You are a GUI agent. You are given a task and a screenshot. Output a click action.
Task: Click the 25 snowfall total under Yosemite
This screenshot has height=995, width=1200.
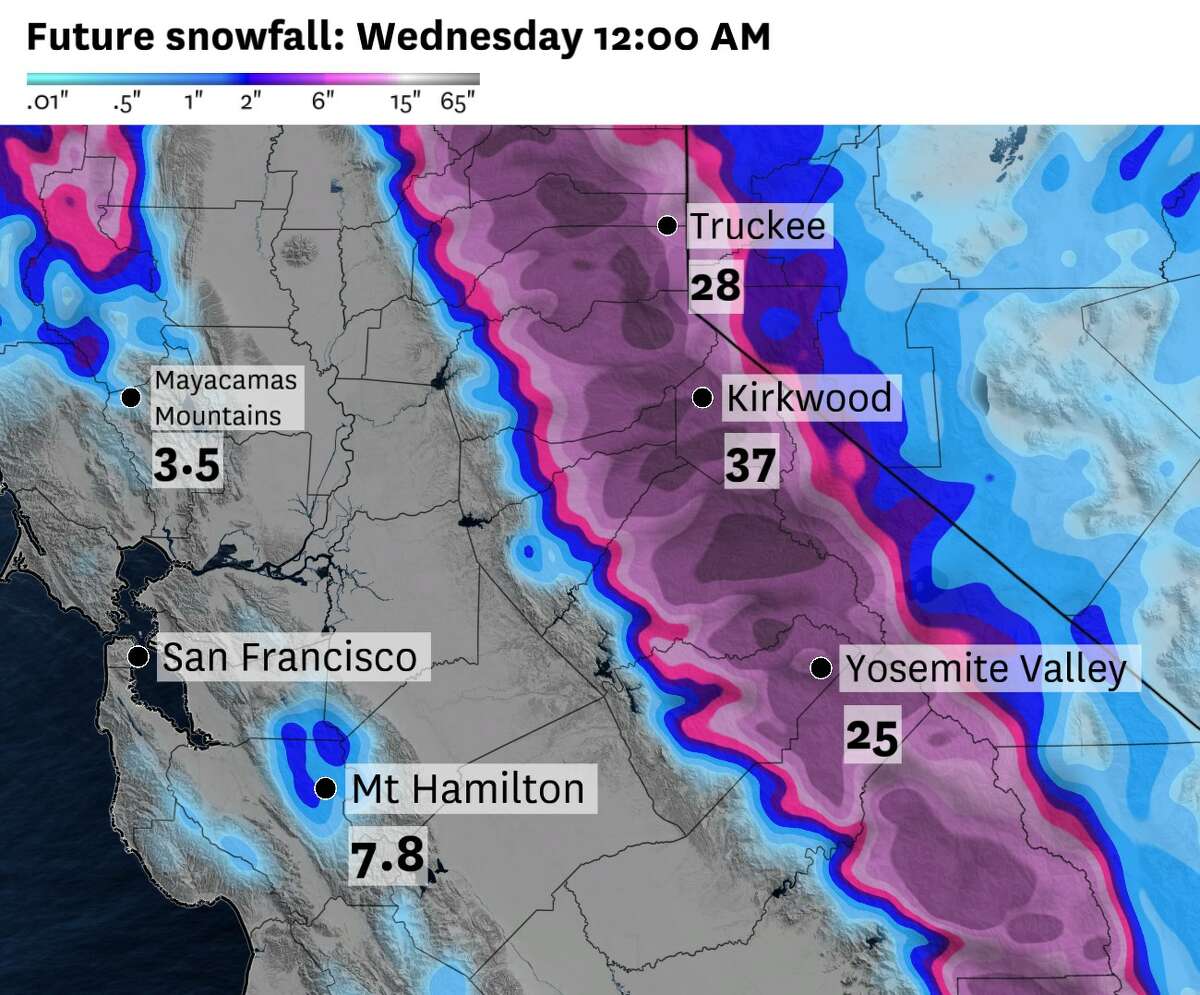pyautogui.click(x=872, y=737)
